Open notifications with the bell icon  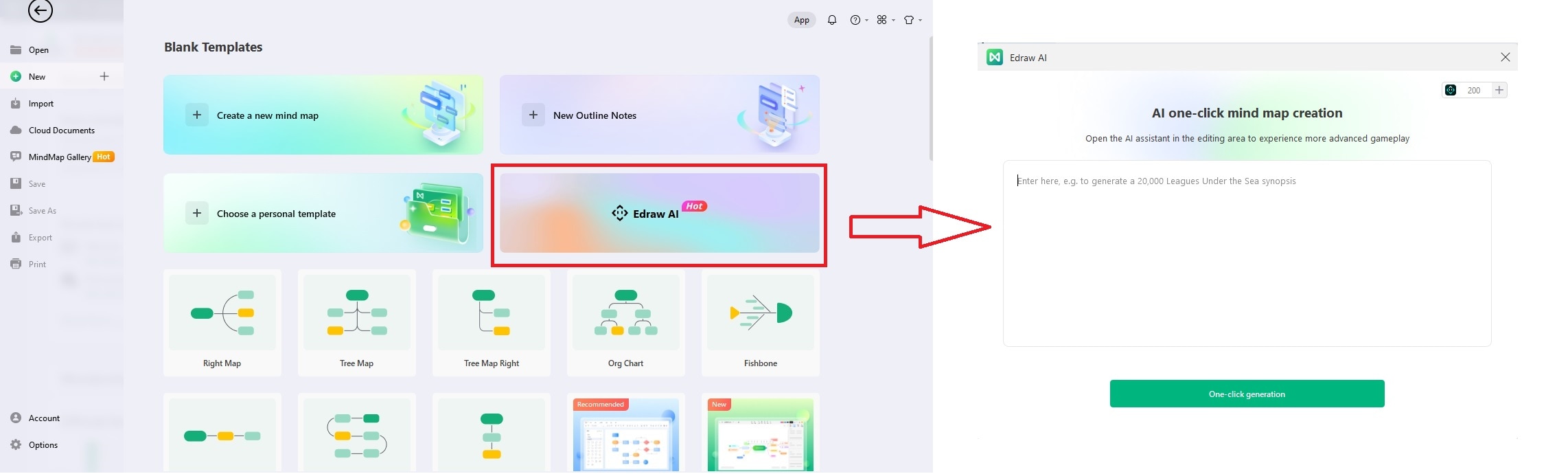pos(832,20)
